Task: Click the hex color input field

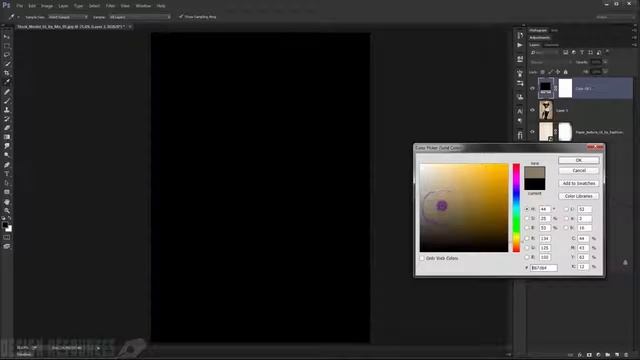Action: pos(543,268)
